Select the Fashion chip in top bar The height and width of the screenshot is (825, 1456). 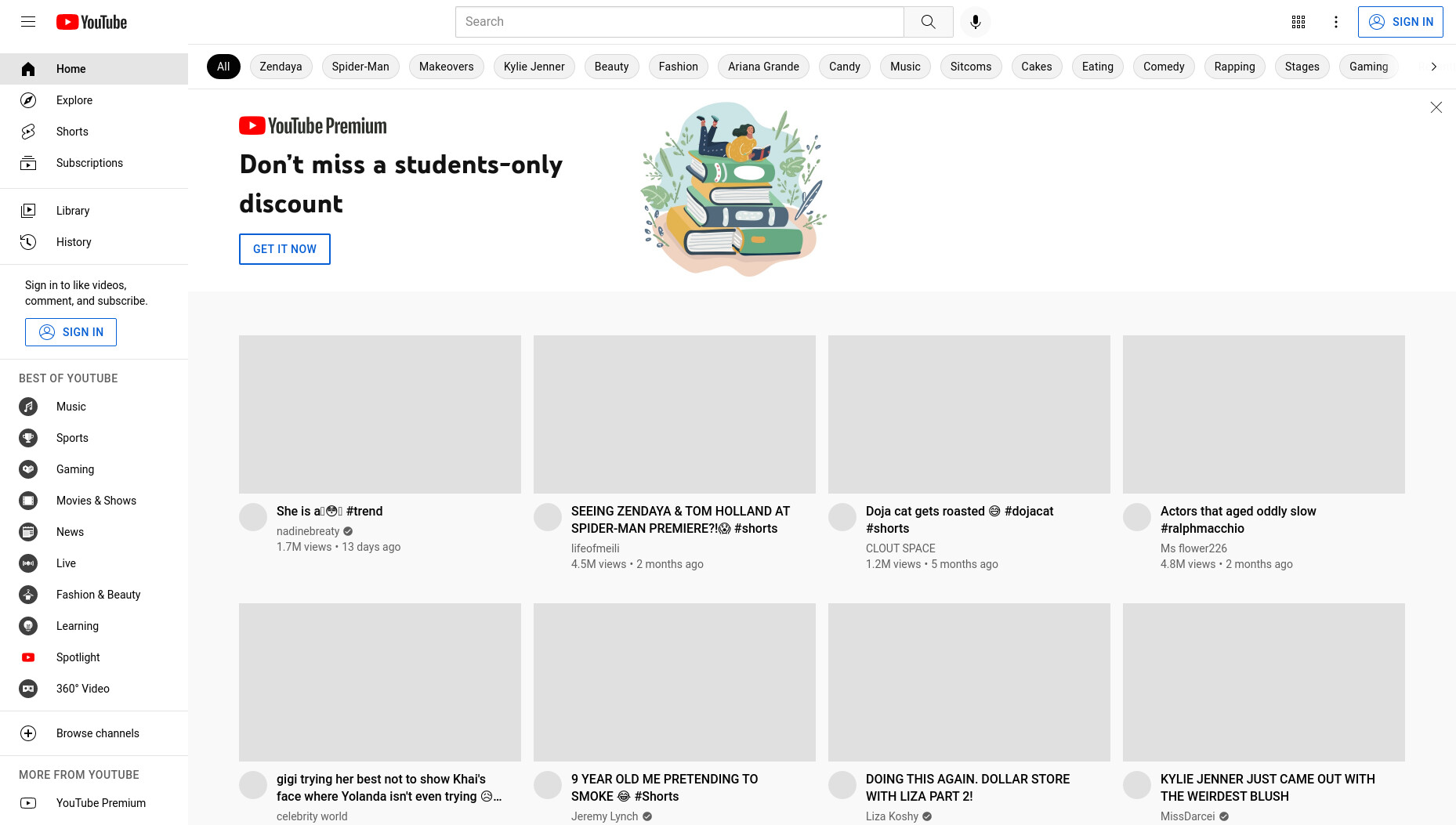click(x=679, y=67)
